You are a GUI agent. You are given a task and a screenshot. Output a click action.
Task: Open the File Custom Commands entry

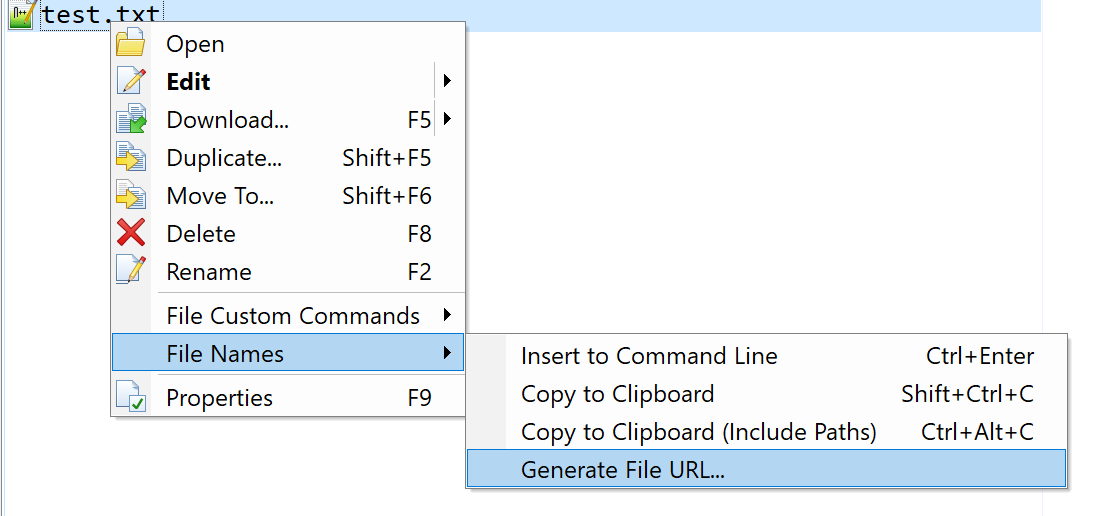coord(288,315)
